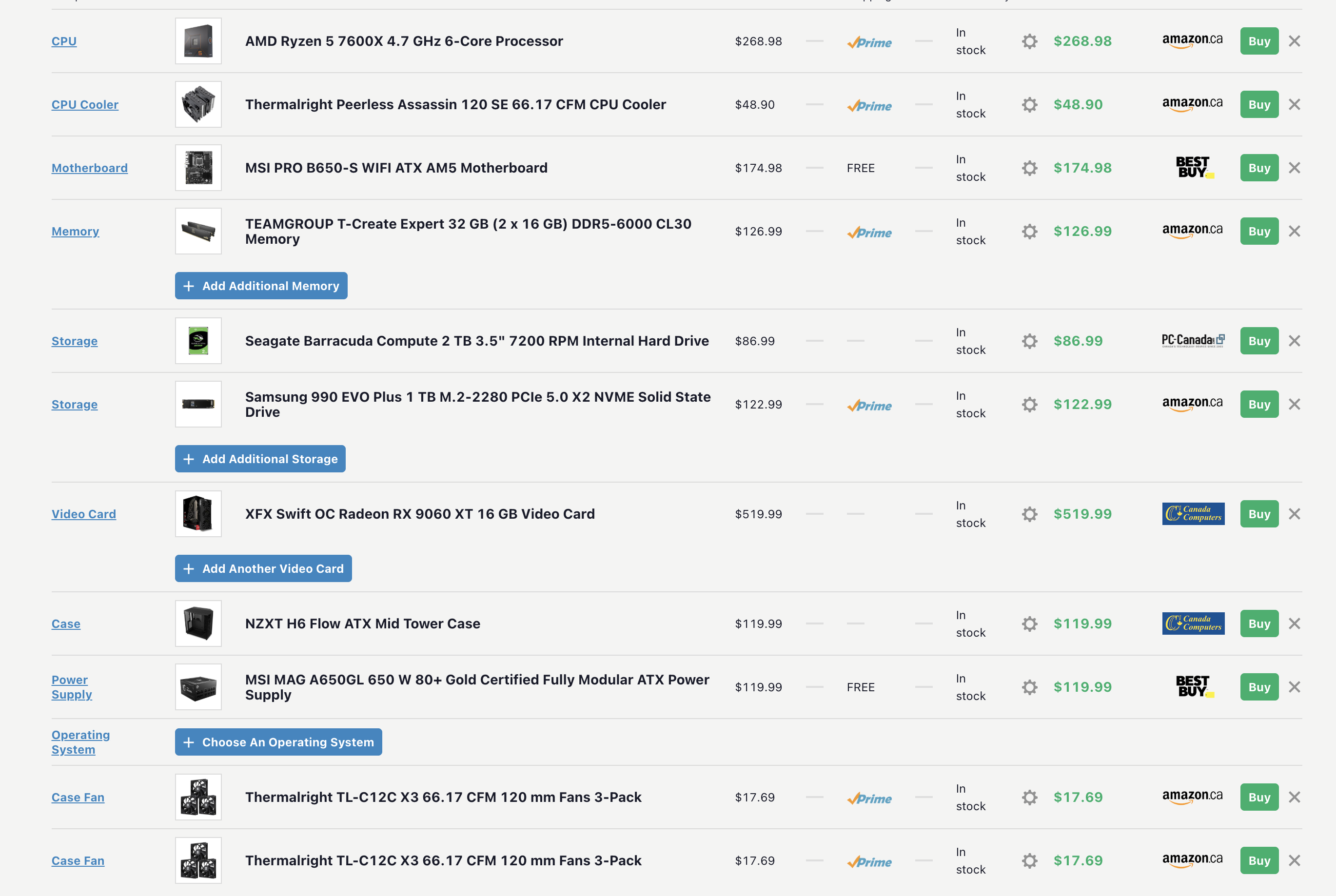Click the Canada Computers logo for the Video Card

click(1193, 514)
